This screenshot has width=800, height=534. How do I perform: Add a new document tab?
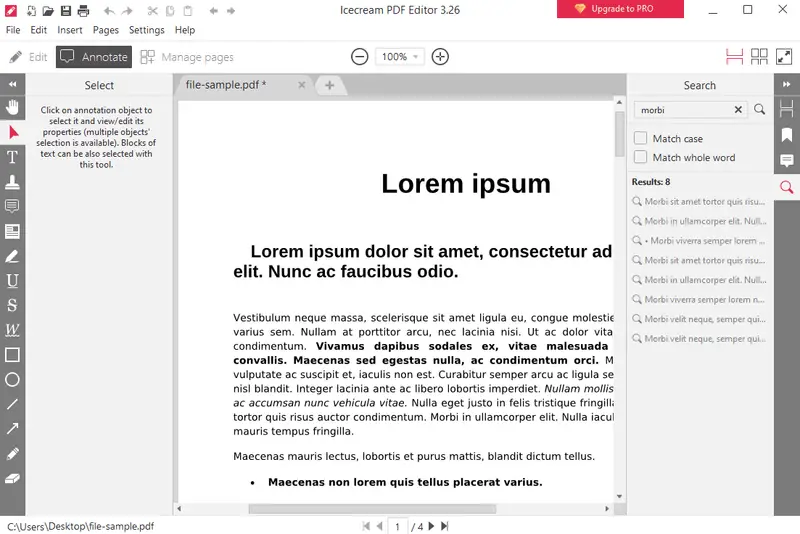pyautogui.click(x=330, y=85)
